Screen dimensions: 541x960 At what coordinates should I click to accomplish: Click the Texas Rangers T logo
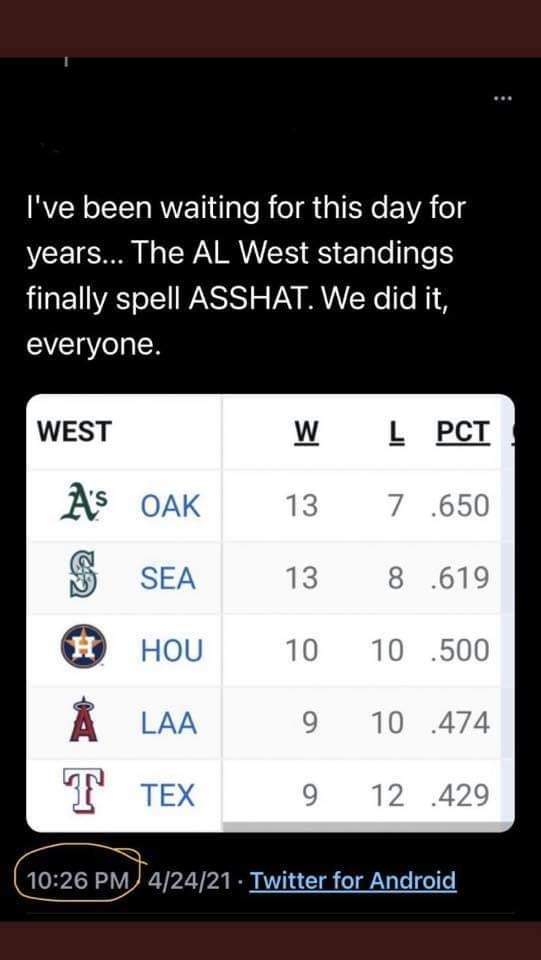coord(84,793)
